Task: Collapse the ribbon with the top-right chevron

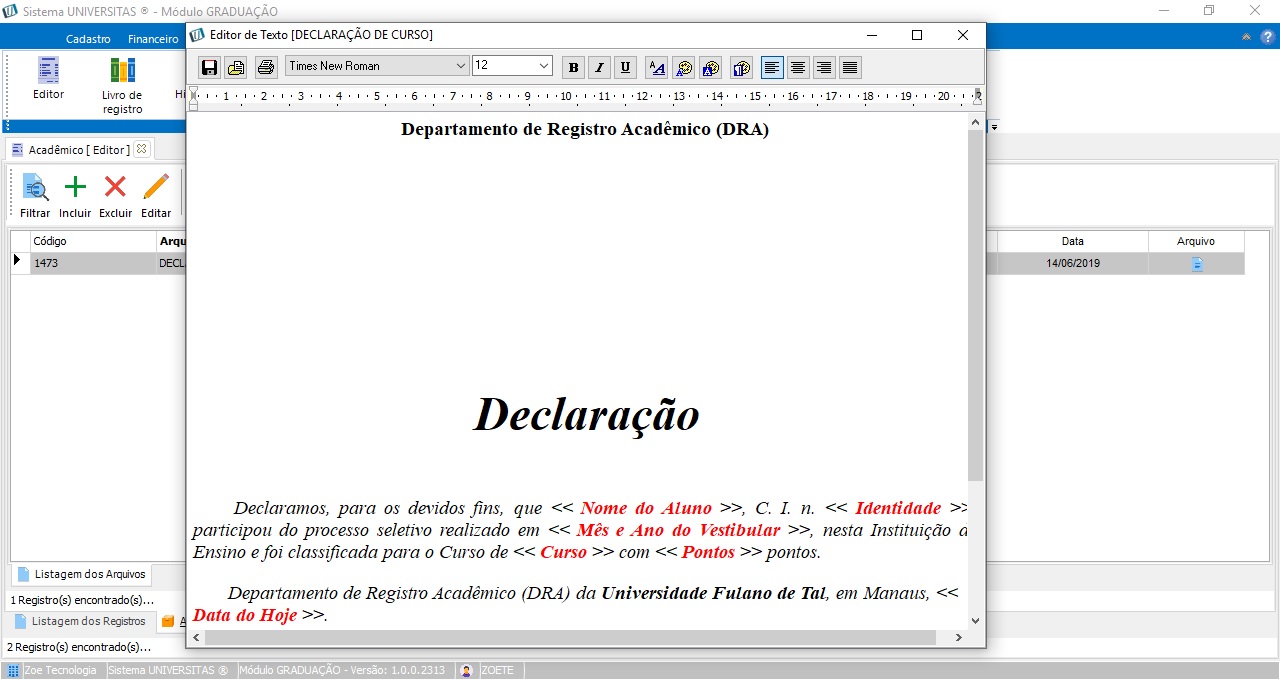Action: pos(1246,37)
